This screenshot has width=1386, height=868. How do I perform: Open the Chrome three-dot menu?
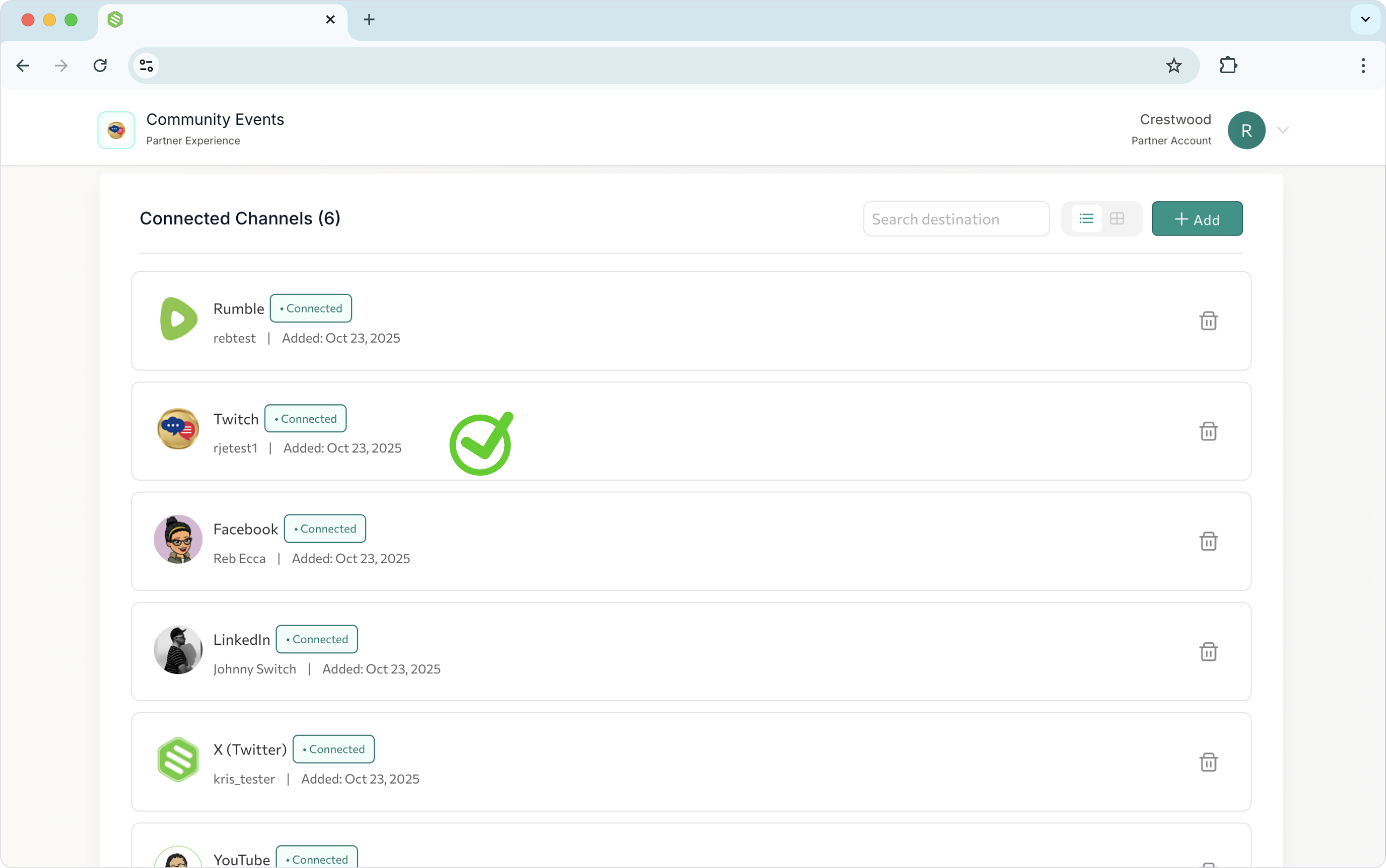[1363, 66]
